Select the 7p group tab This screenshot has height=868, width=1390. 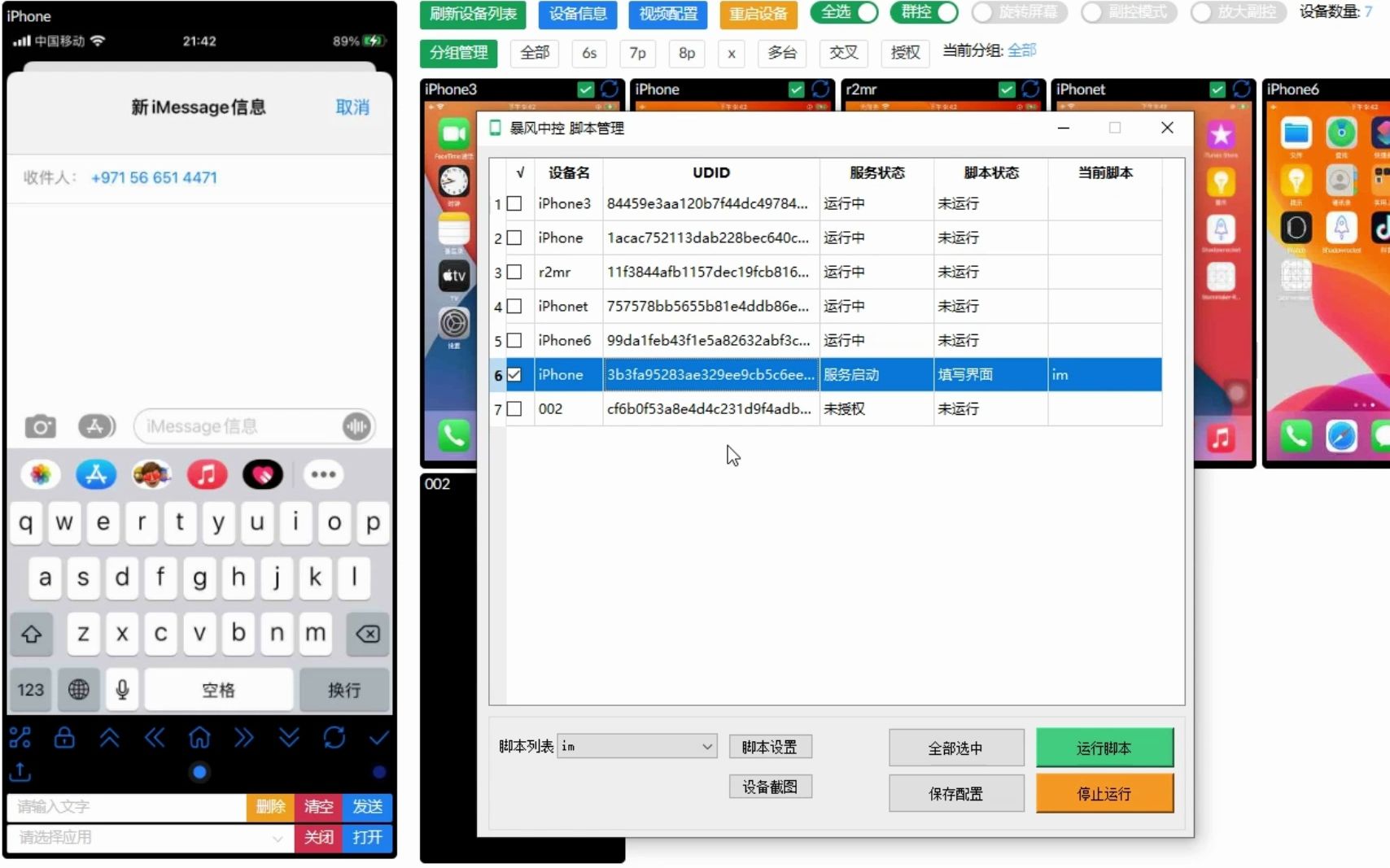click(638, 53)
